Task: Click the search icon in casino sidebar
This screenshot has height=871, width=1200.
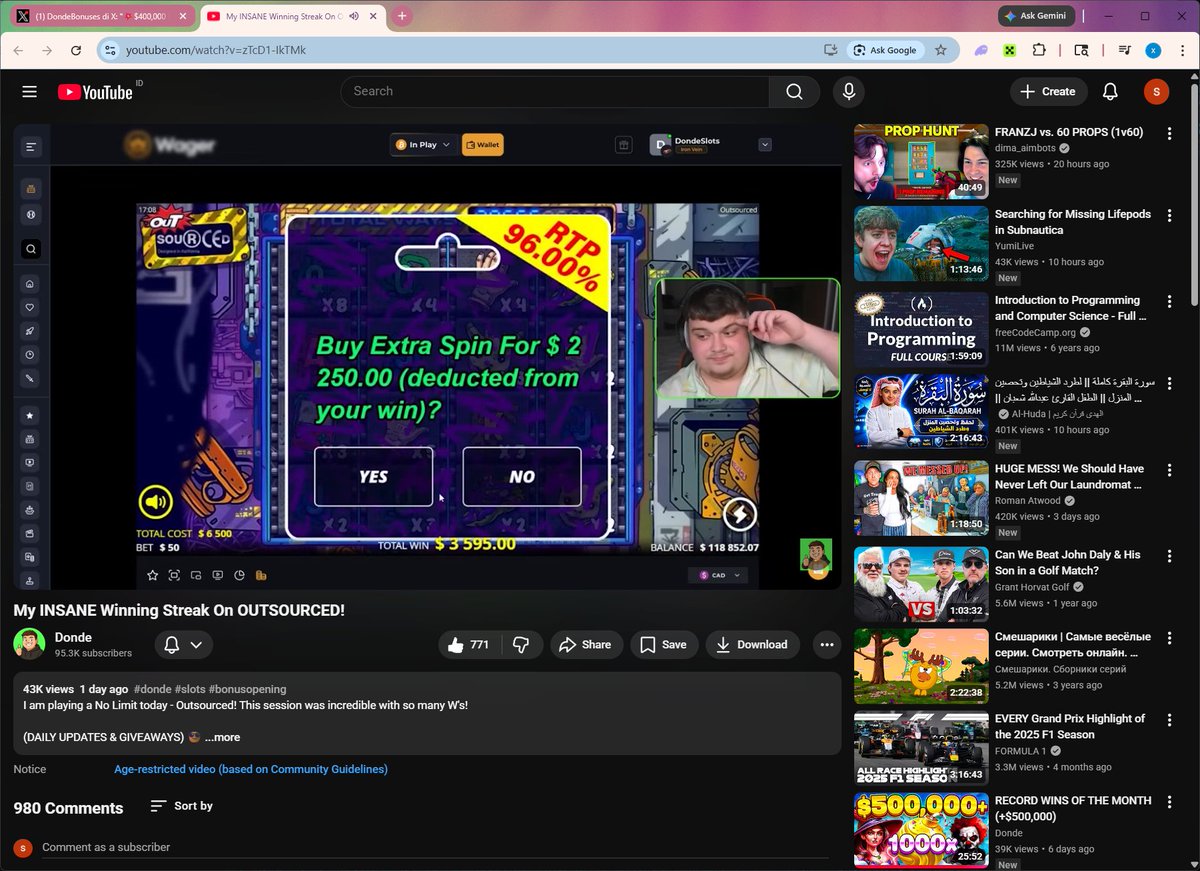Action: (x=31, y=249)
